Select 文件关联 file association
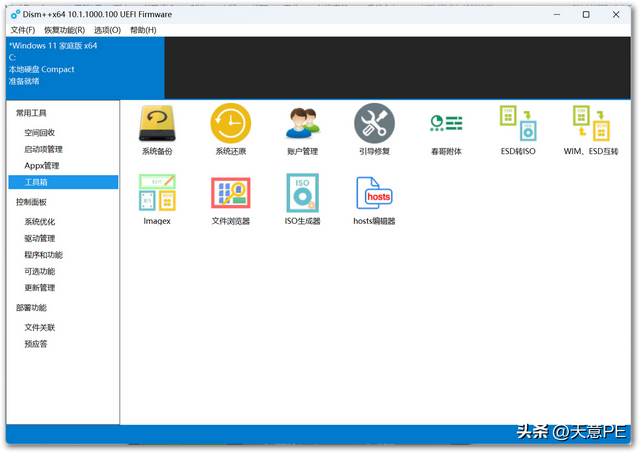This screenshot has height=453, width=640. point(40,327)
